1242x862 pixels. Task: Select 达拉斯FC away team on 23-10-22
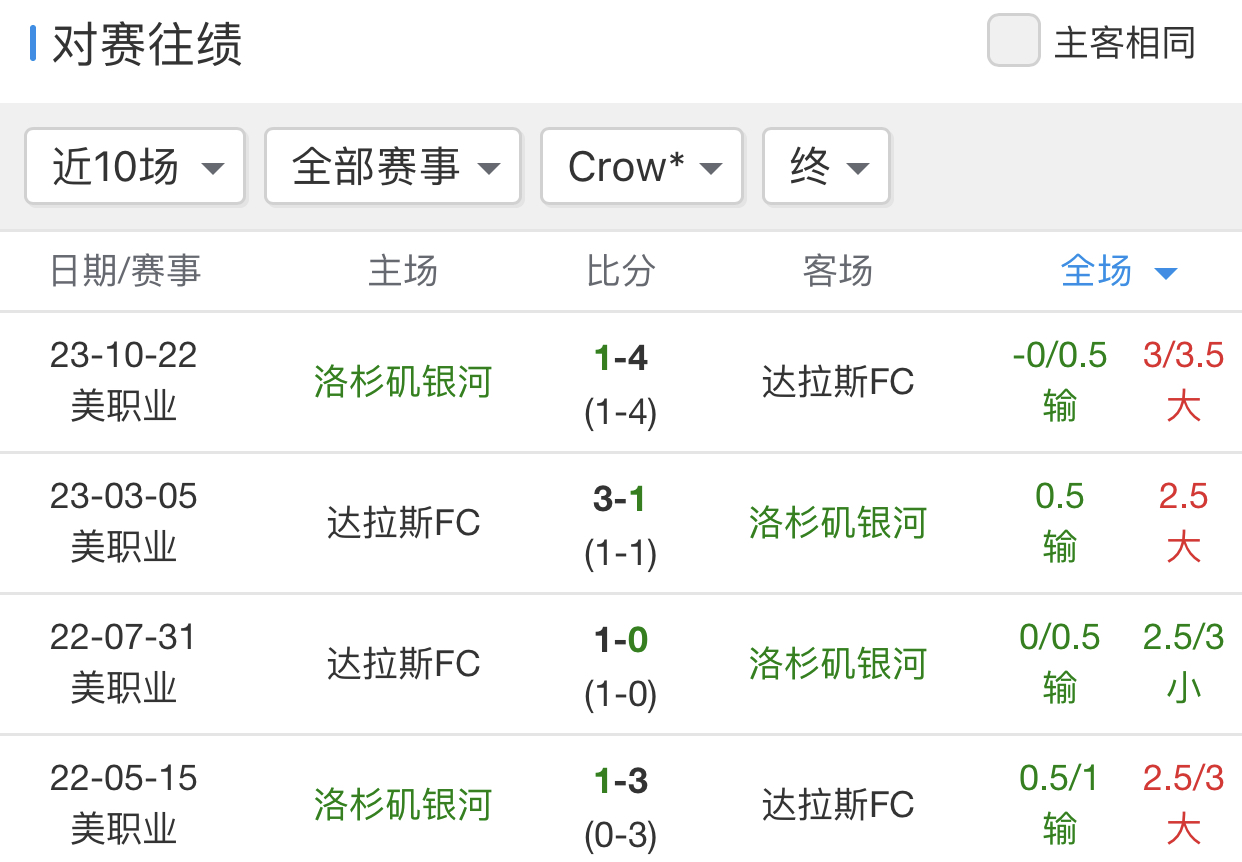pos(838,382)
